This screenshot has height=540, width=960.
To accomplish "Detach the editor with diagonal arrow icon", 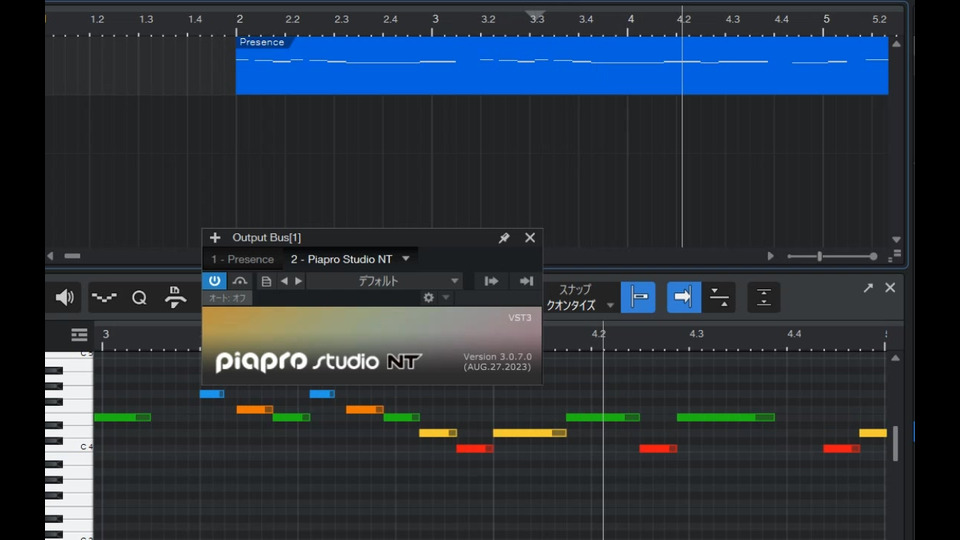I will (x=868, y=288).
